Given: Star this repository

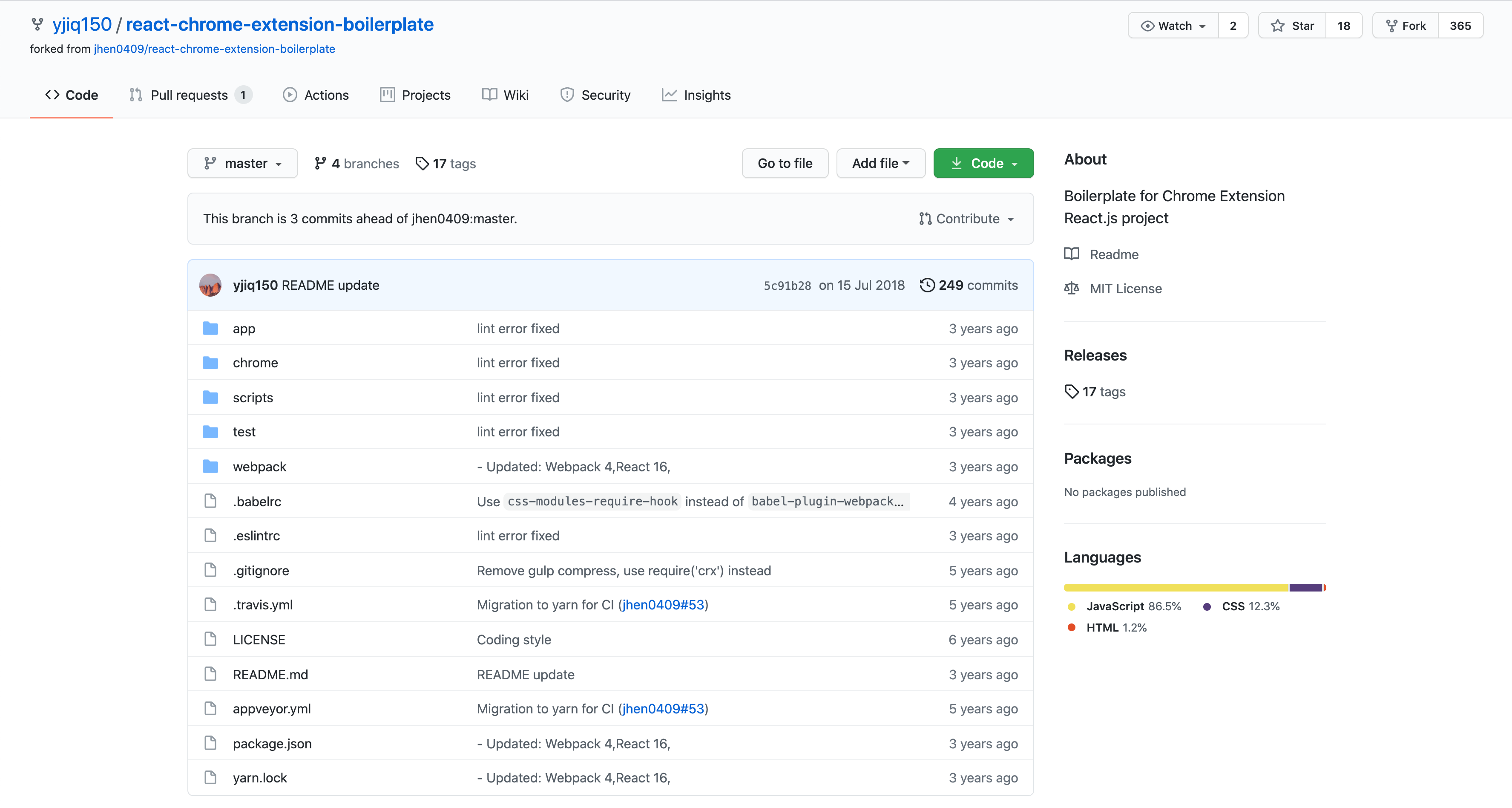Looking at the screenshot, I should 1292,25.
